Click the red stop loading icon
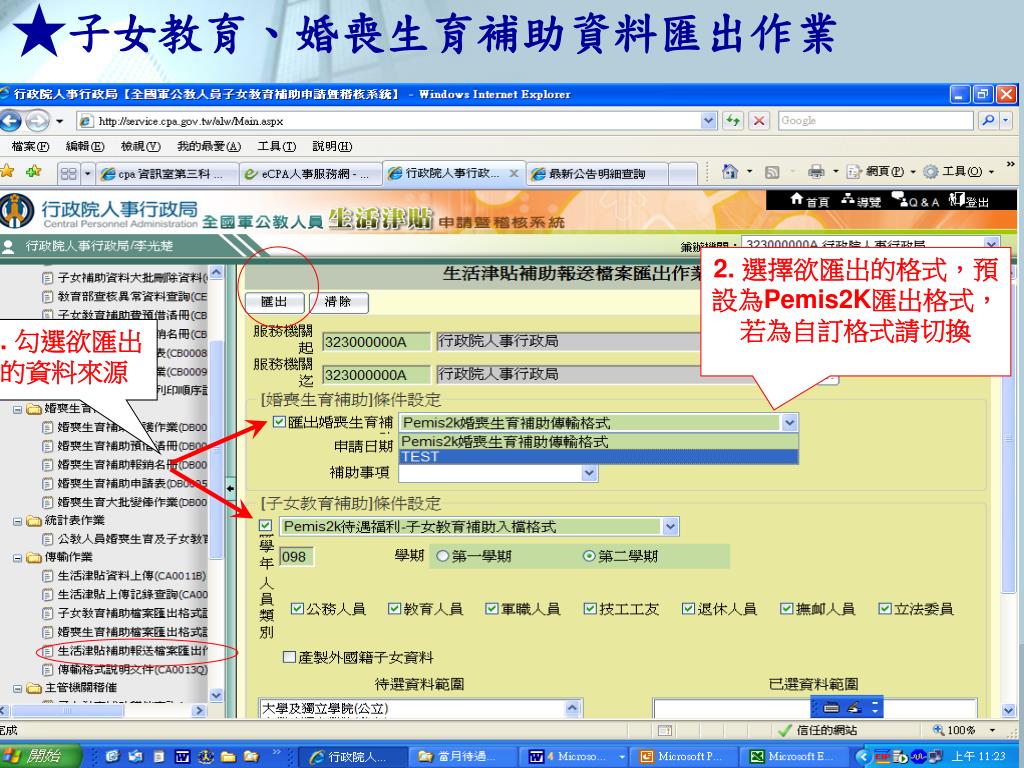 tap(758, 121)
